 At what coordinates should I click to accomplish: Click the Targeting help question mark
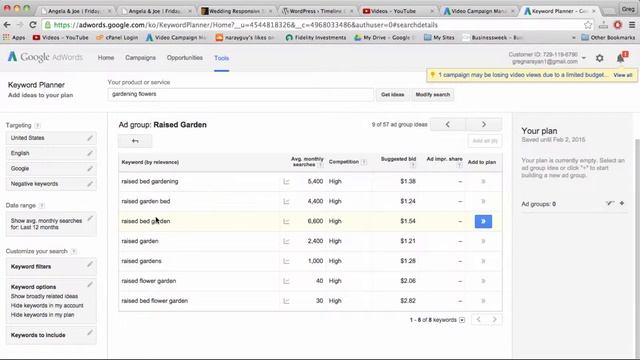point(38,126)
